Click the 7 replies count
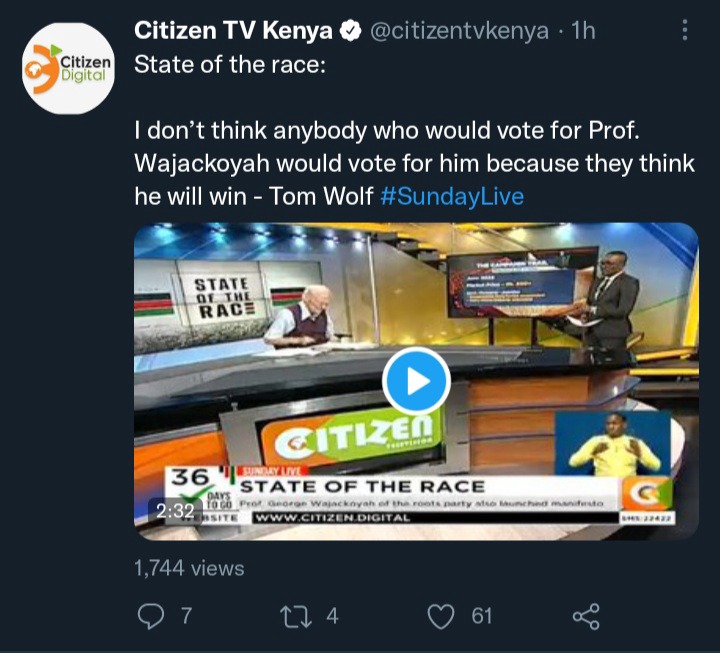Screen dimensions: 720x653 [186, 616]
